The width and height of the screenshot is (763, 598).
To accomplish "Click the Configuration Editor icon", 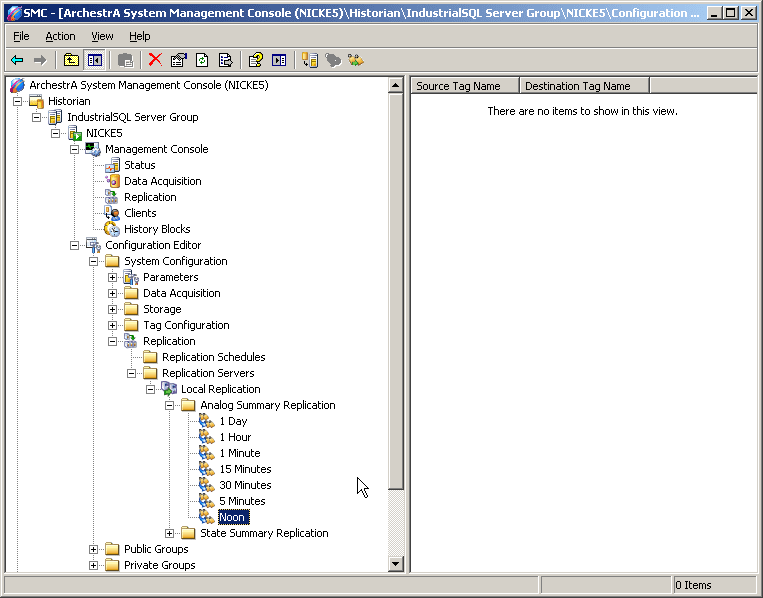I will click(x=93, y=245).
